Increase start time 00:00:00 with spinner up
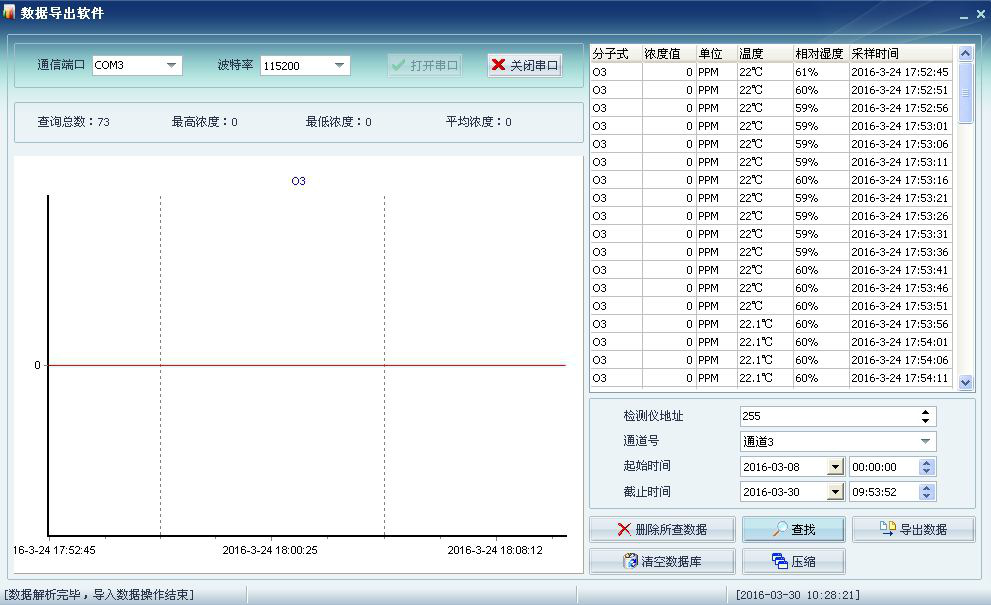Image resolution: width=991 pixels, height=605 pixels. tap(927, 463)
